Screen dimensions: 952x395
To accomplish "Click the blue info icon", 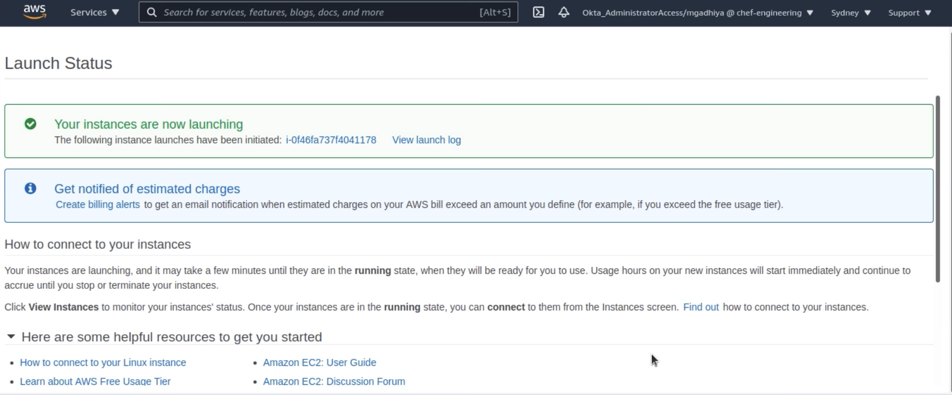I will click(30, 188).
